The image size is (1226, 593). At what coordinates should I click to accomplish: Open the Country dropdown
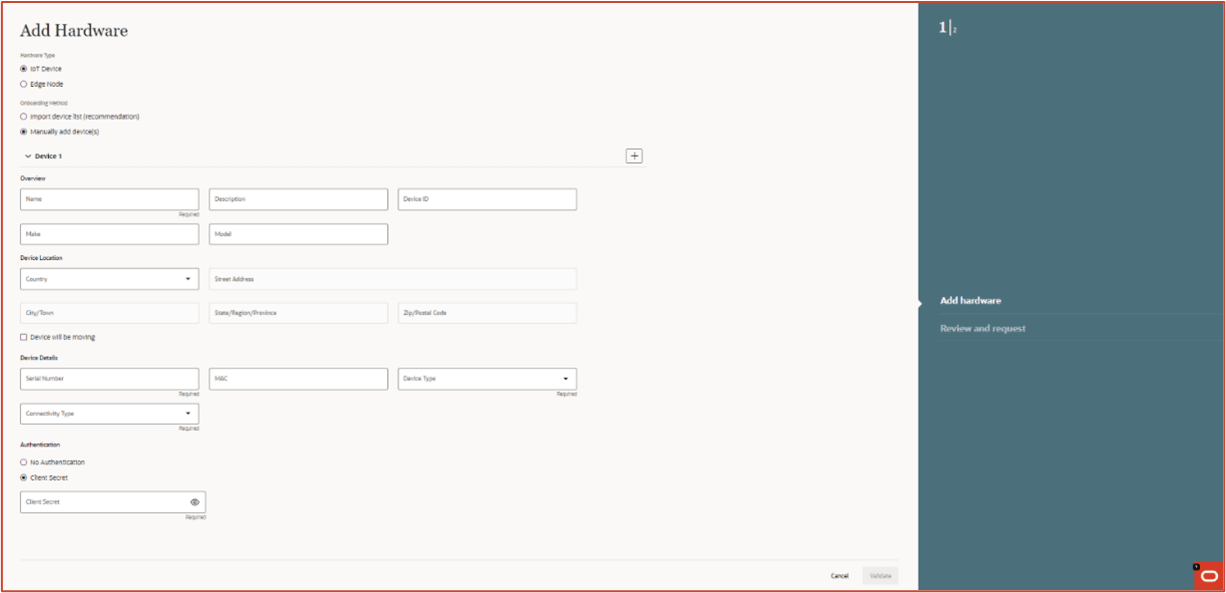[x=189, y=278]
